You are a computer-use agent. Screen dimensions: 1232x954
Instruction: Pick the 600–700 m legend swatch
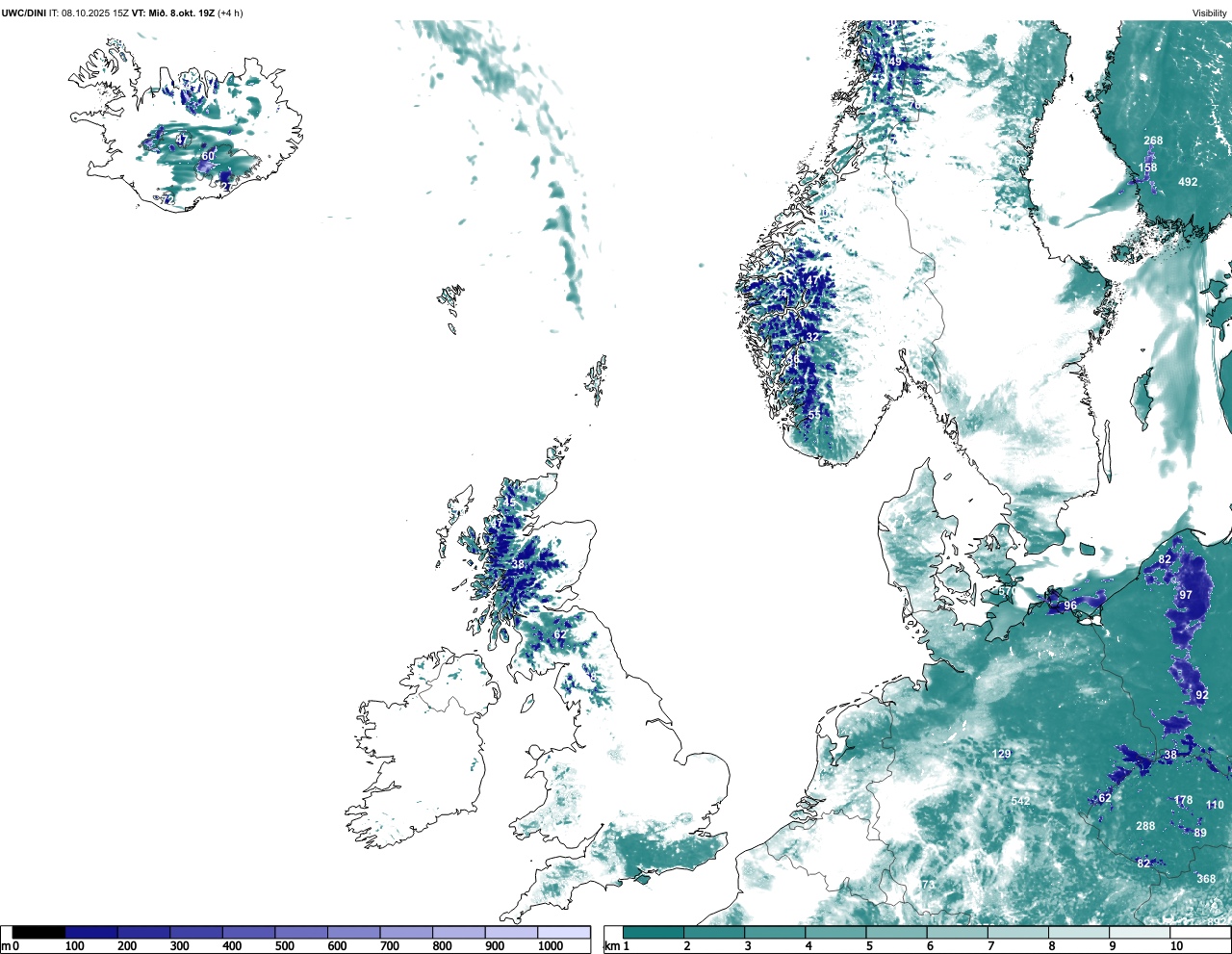coord(353,933)
